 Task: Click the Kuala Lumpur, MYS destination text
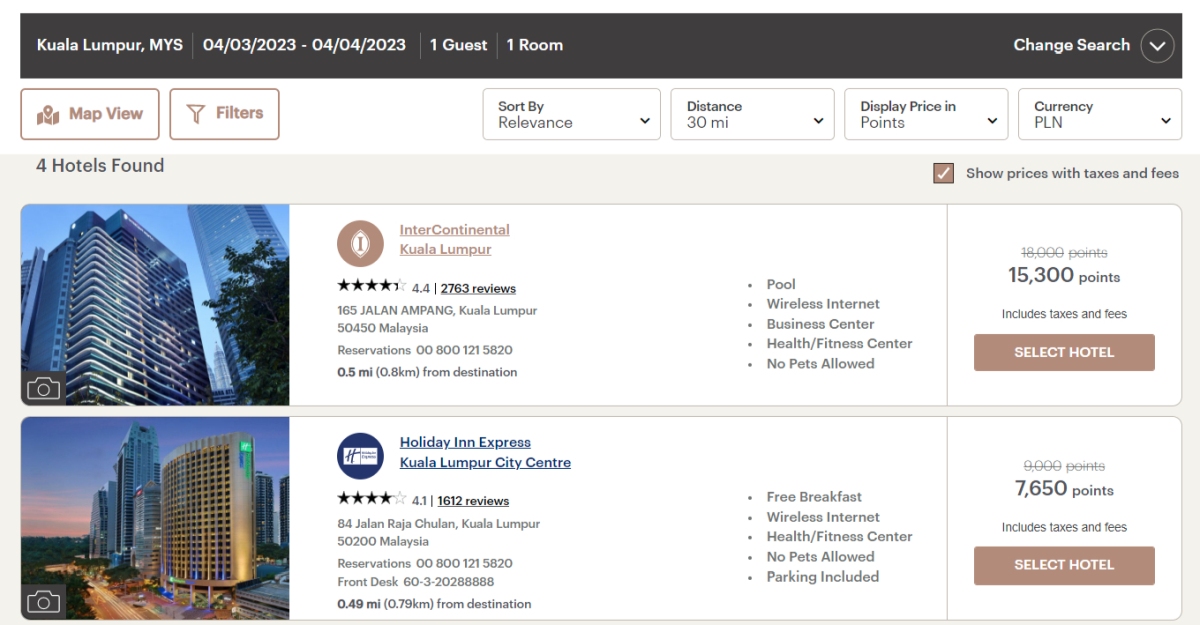(x=110, y=45)
